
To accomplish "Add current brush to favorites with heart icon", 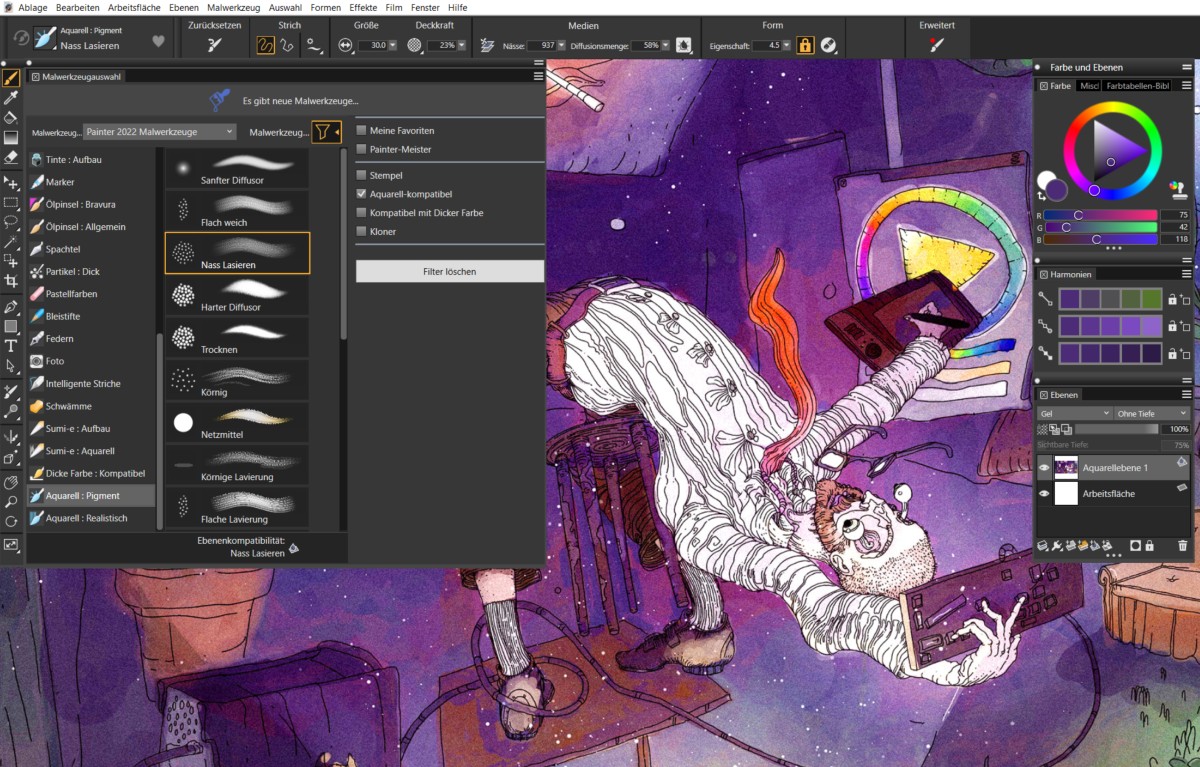I will point(158,41).
